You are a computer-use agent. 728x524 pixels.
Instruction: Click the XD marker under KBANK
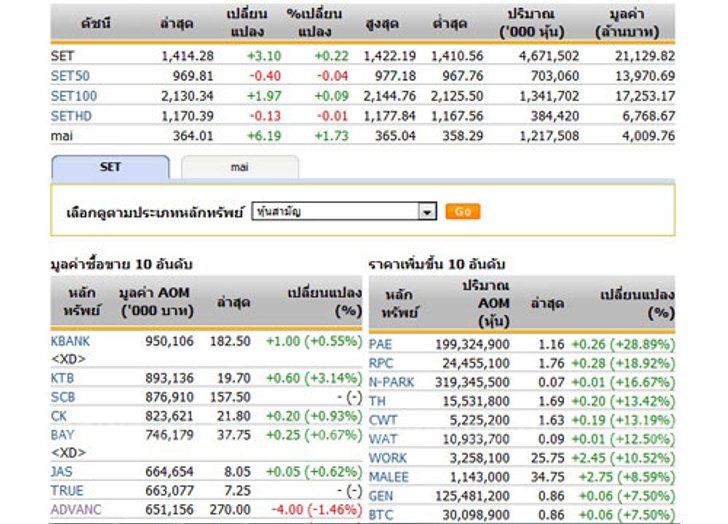(x=68, y=359)
